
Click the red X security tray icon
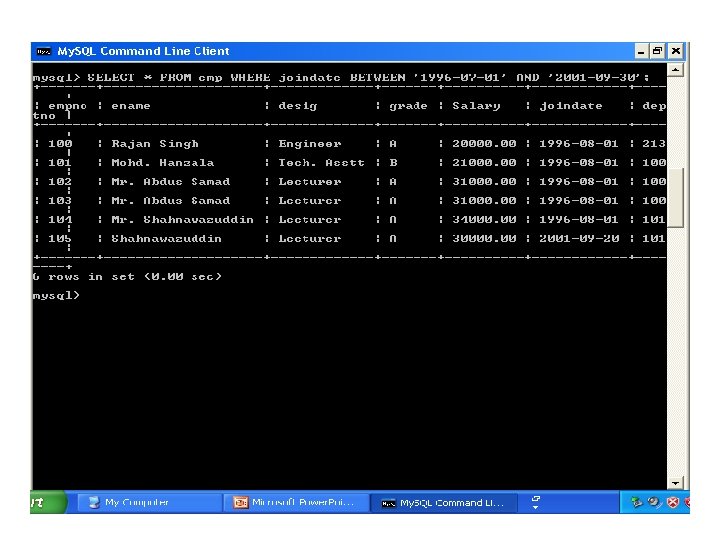(673, 502)
